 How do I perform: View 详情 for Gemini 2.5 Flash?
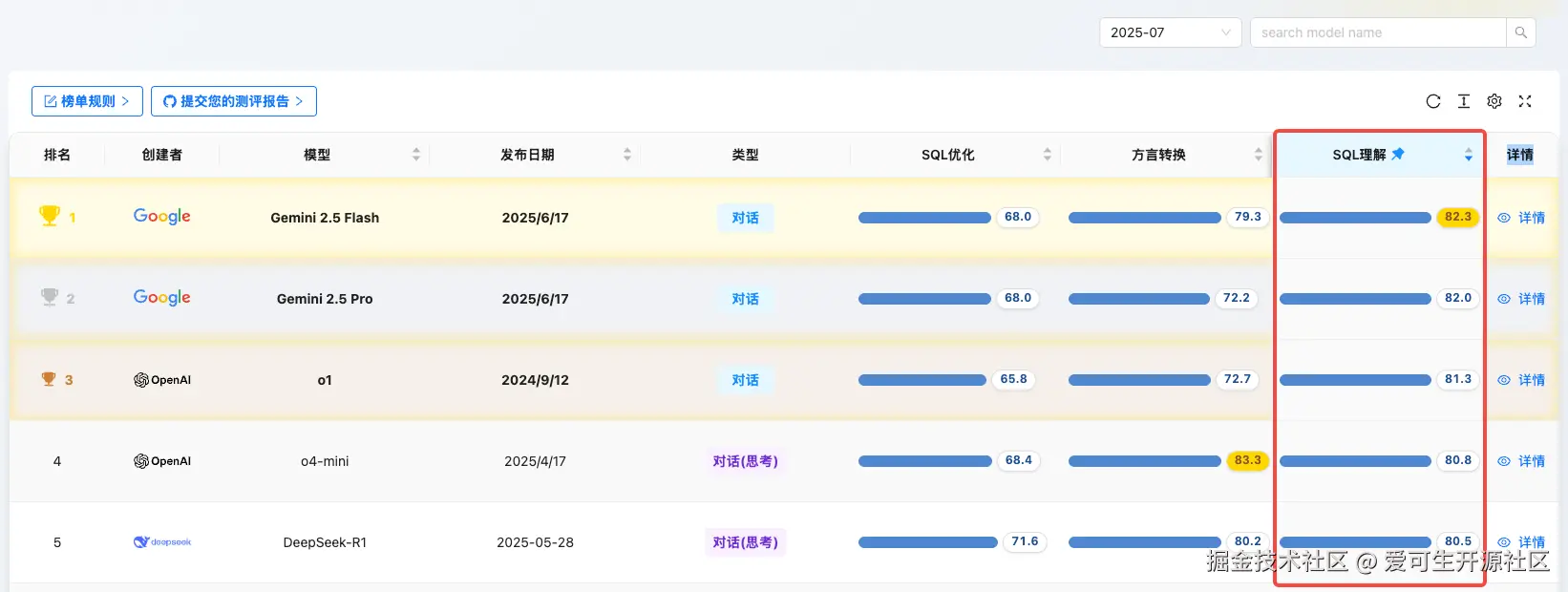(x=1521, y=218)
